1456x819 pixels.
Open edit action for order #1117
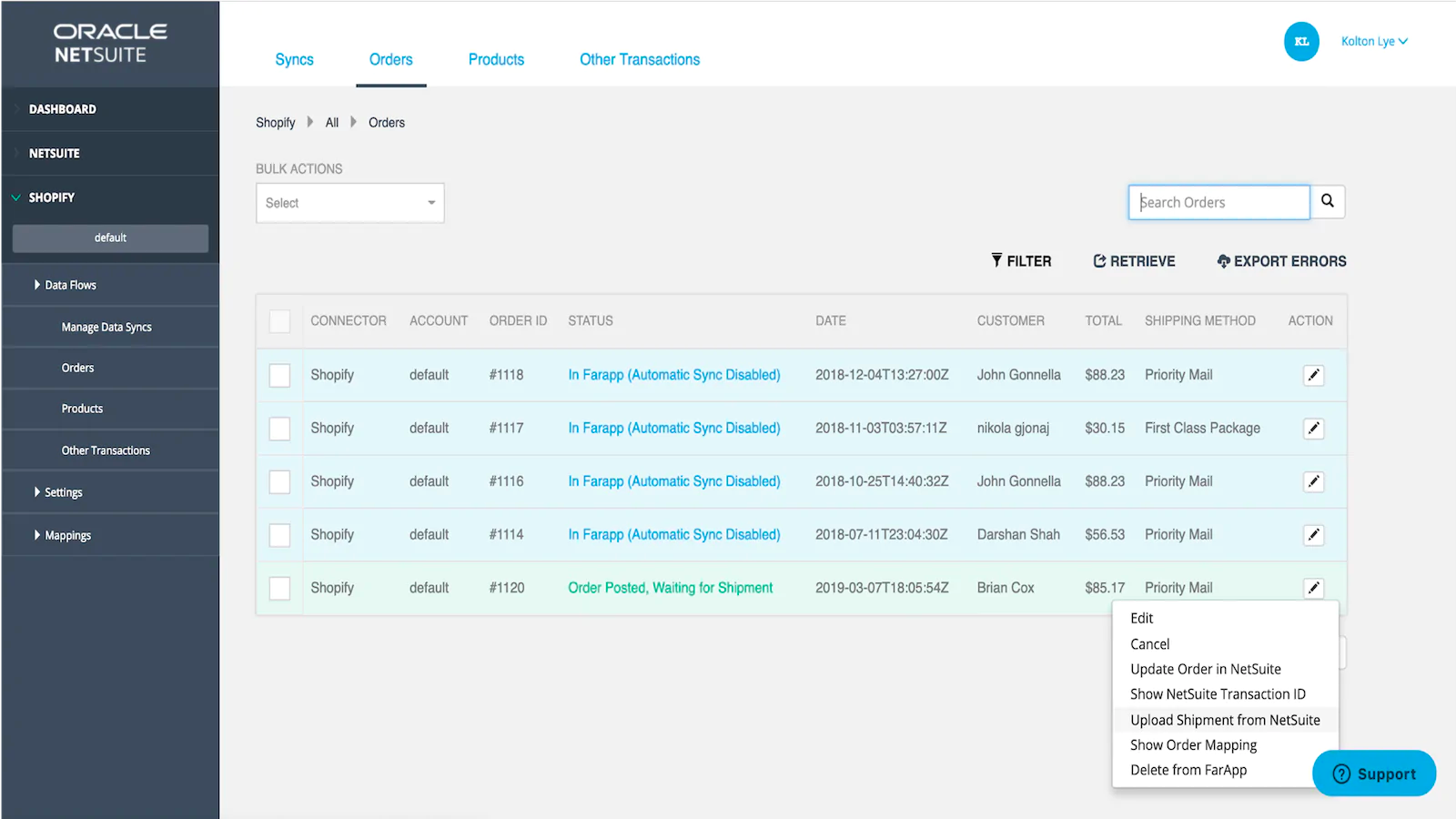[1313, 429]
